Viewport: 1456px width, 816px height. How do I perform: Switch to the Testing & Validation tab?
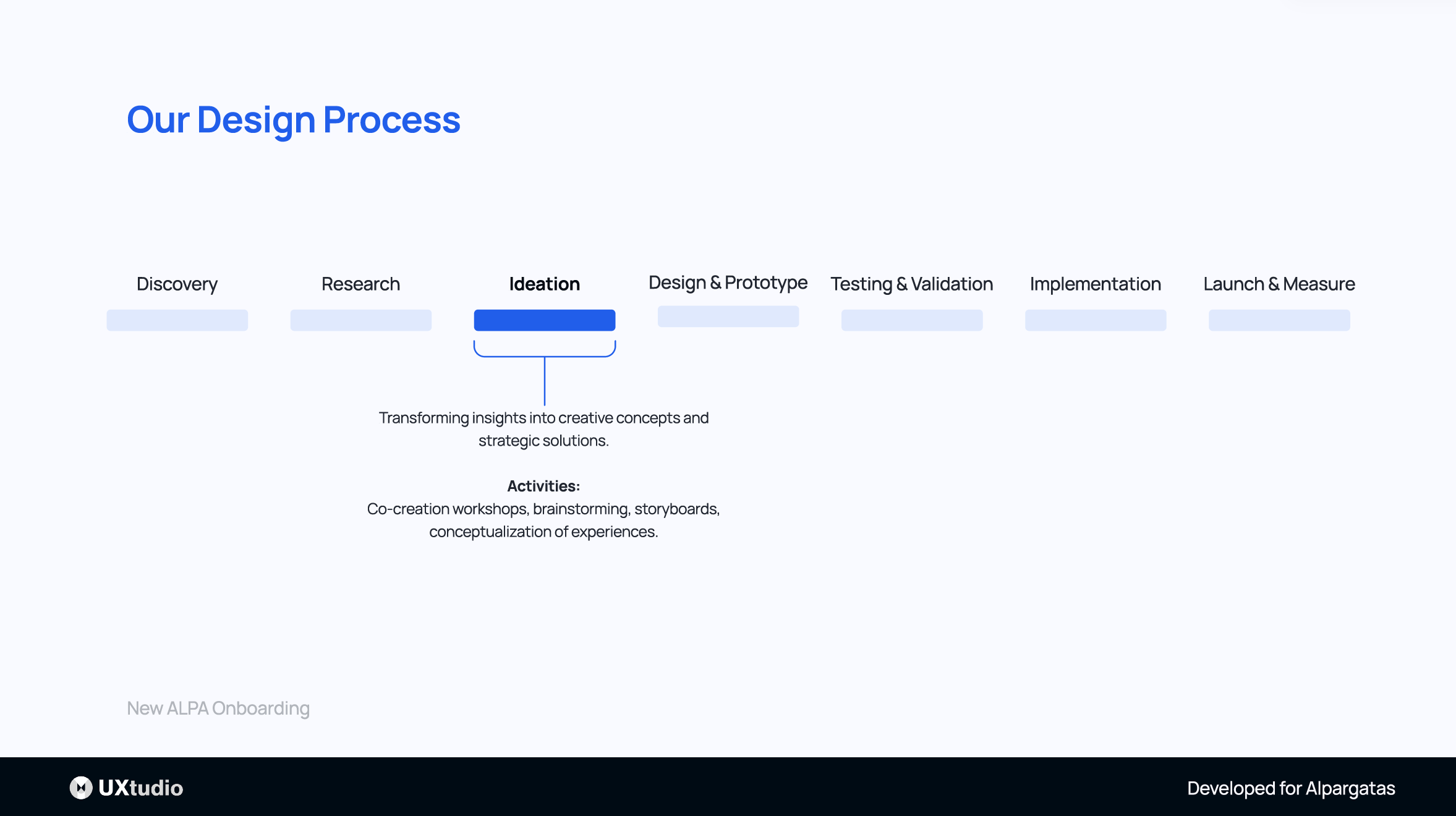911,284
